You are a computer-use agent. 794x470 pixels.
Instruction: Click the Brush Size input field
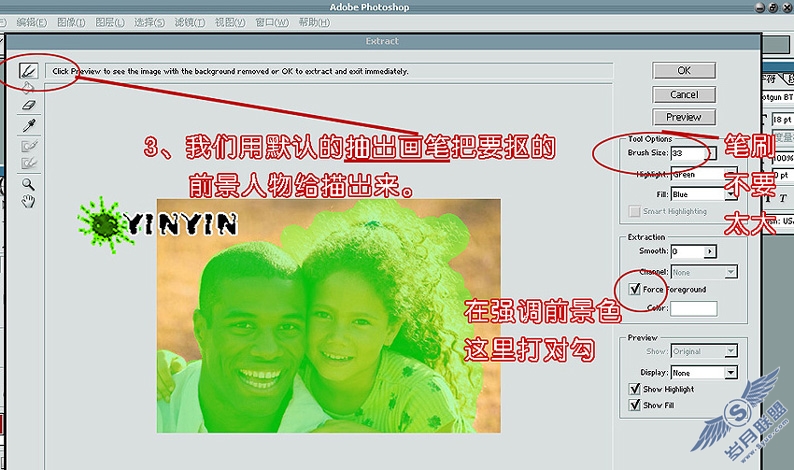(x=689, y=153)
